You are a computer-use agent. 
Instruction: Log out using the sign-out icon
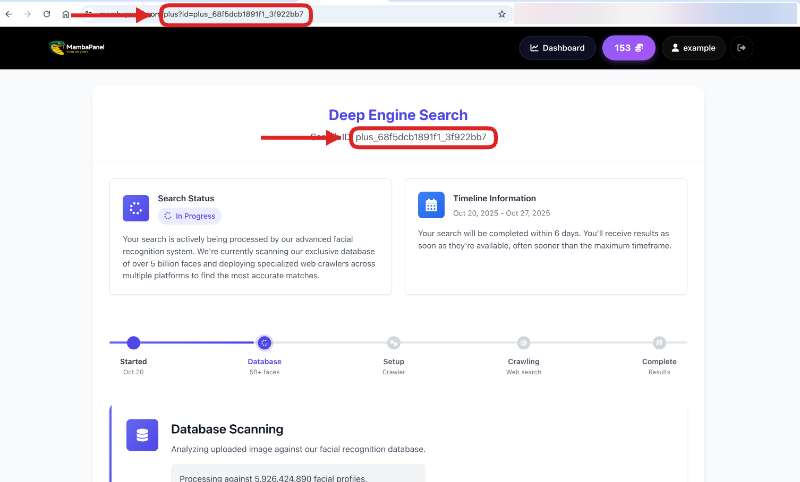point(742,48)
